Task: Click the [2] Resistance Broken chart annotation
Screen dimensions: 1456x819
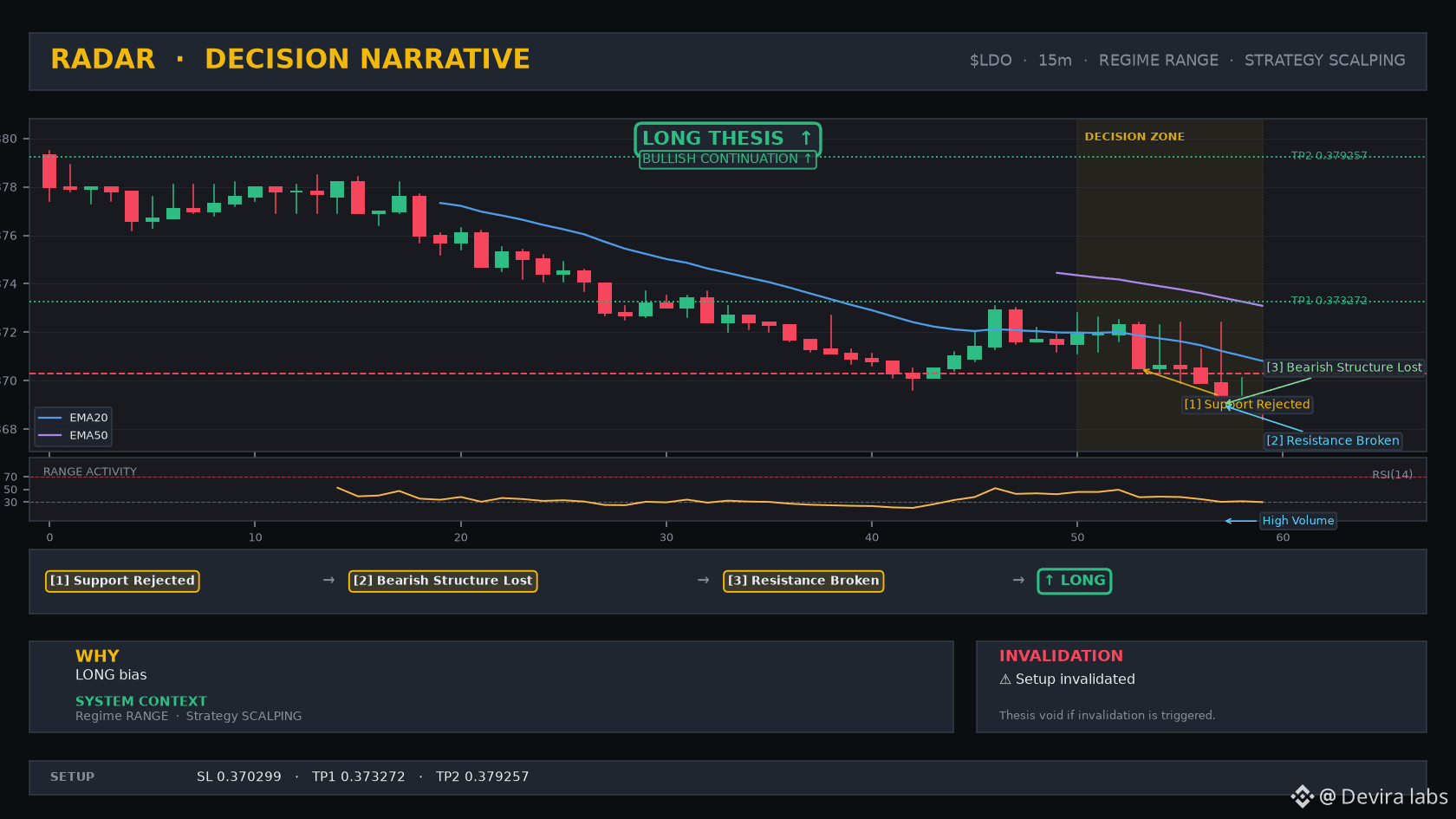Action: point(1333,440)
